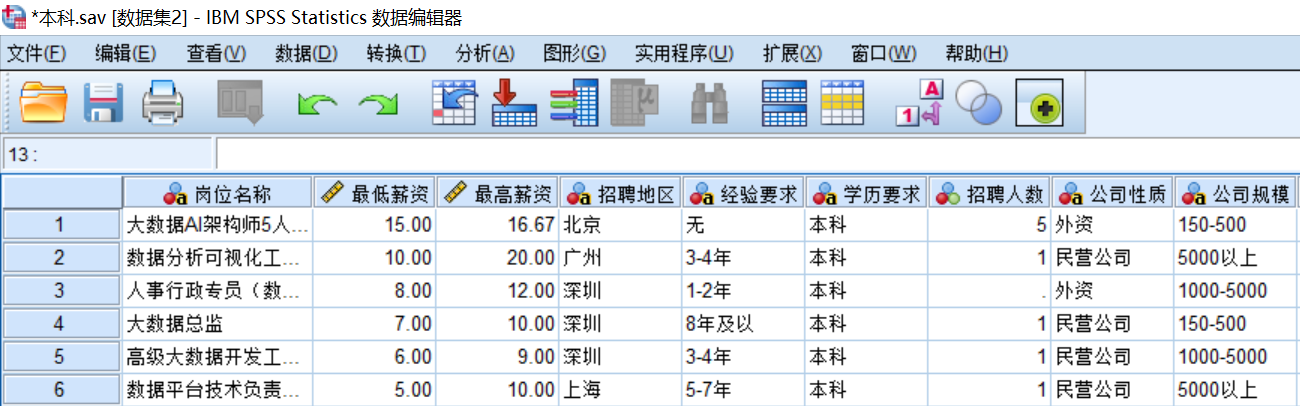Select row header 2
The image size is (1300, 406).
61,258
